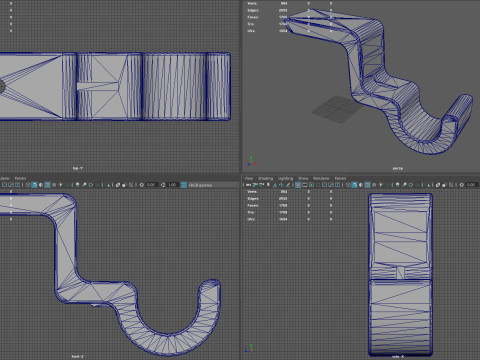Toggle Use Default Material in side view toolbar

pyautogui.click(x=361, y=185)
